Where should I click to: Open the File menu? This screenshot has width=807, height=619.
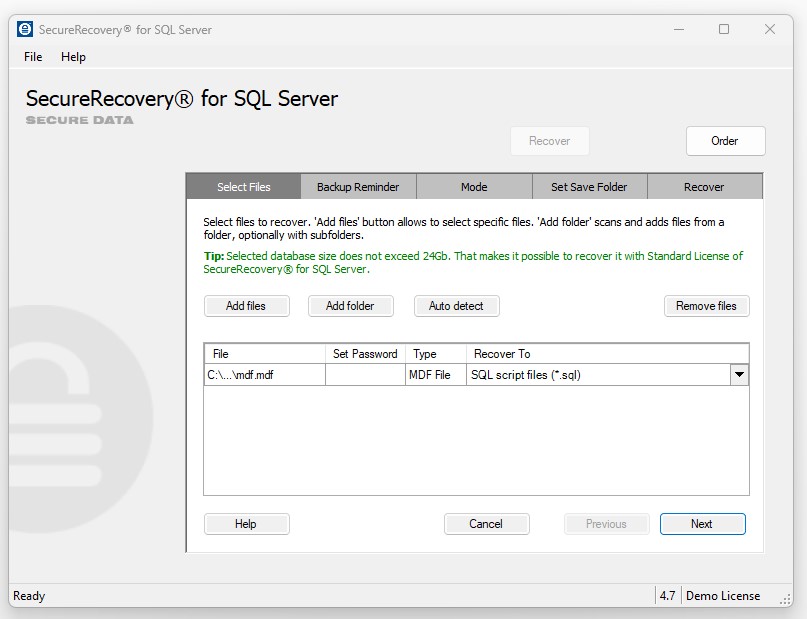tap(32, 57)
